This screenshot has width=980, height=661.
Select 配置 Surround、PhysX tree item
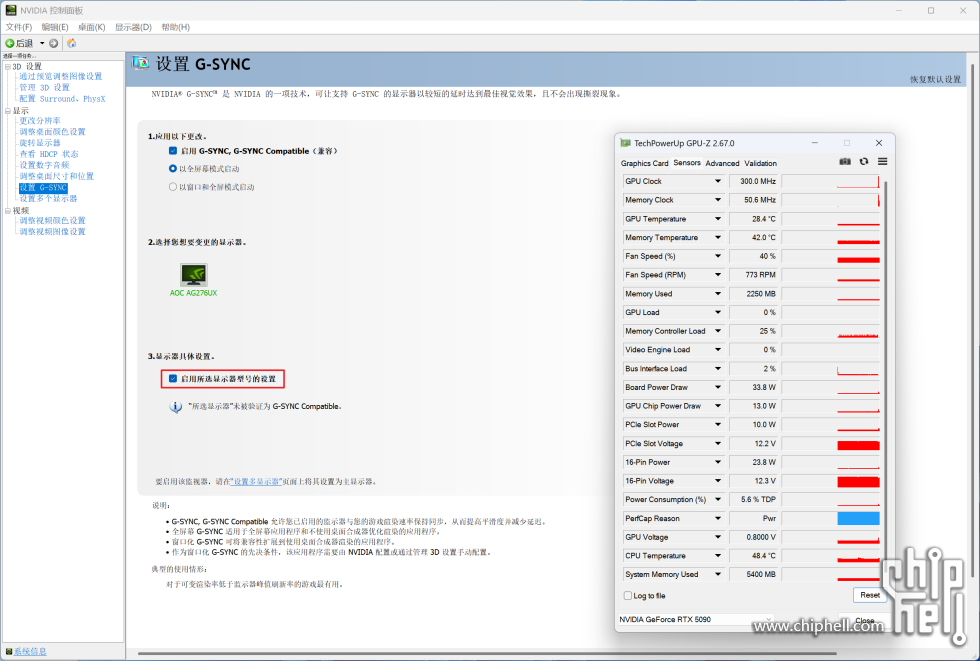point(62,99)
